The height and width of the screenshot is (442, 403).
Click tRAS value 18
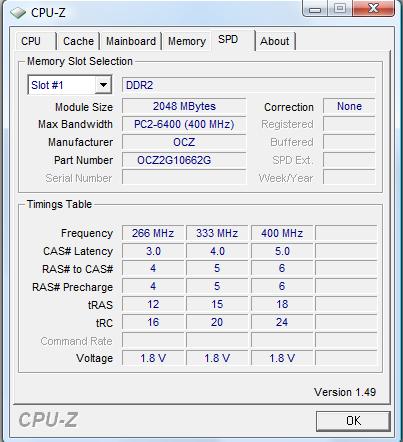click(x=282, y=304)
